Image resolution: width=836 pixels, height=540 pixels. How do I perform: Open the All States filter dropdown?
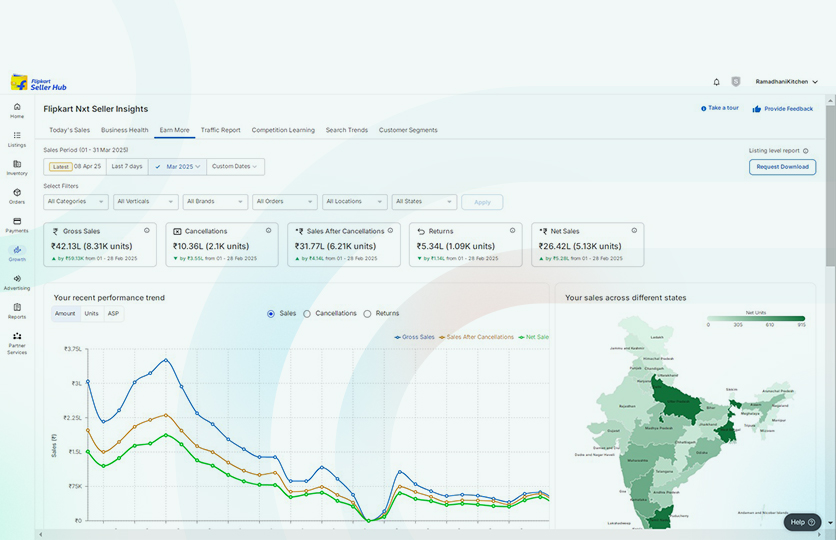[x=424, y=202]
